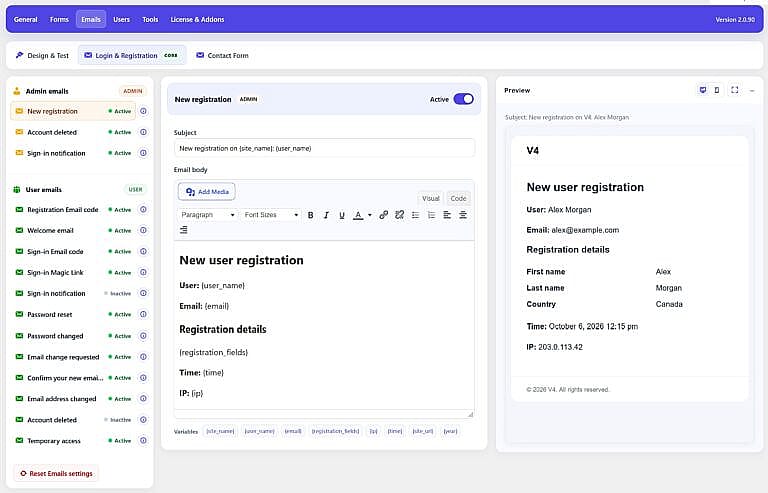Insert the {year} variable chip
The height and width of the screenshot is (493, 768).
pyautogui.click(x=450, y=431)
